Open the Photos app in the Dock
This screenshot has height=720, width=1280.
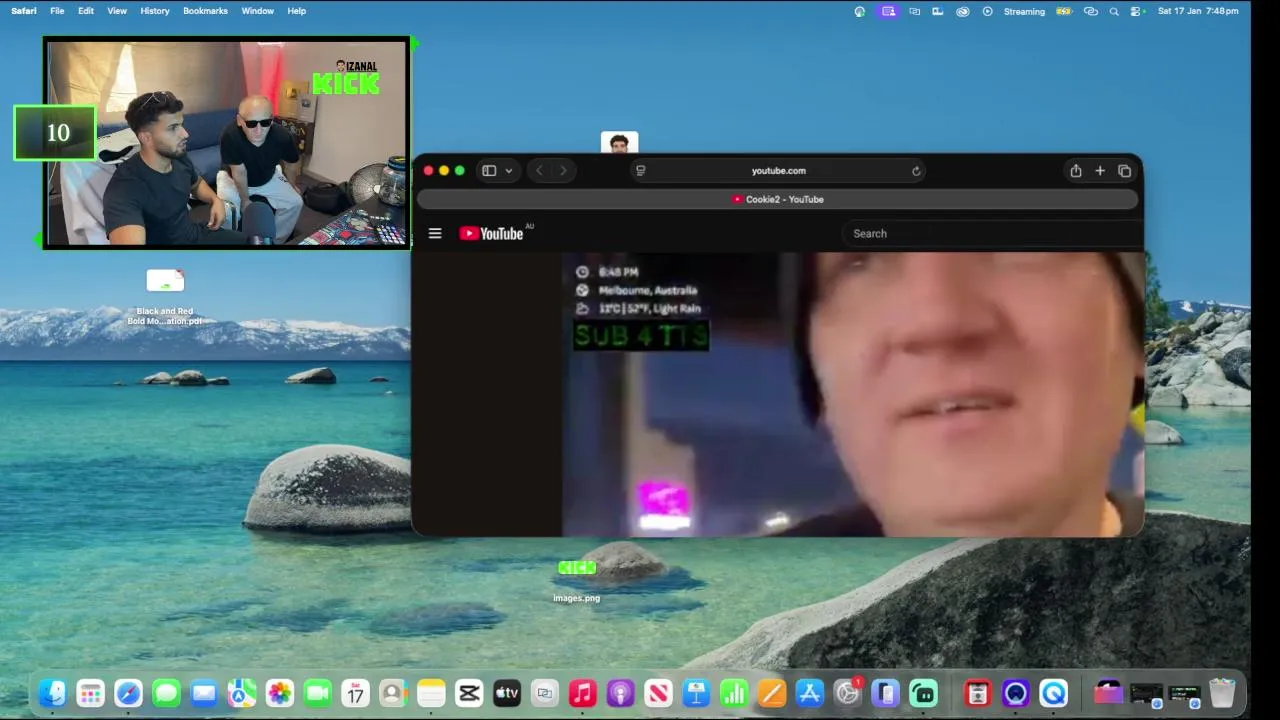point(280,693)
